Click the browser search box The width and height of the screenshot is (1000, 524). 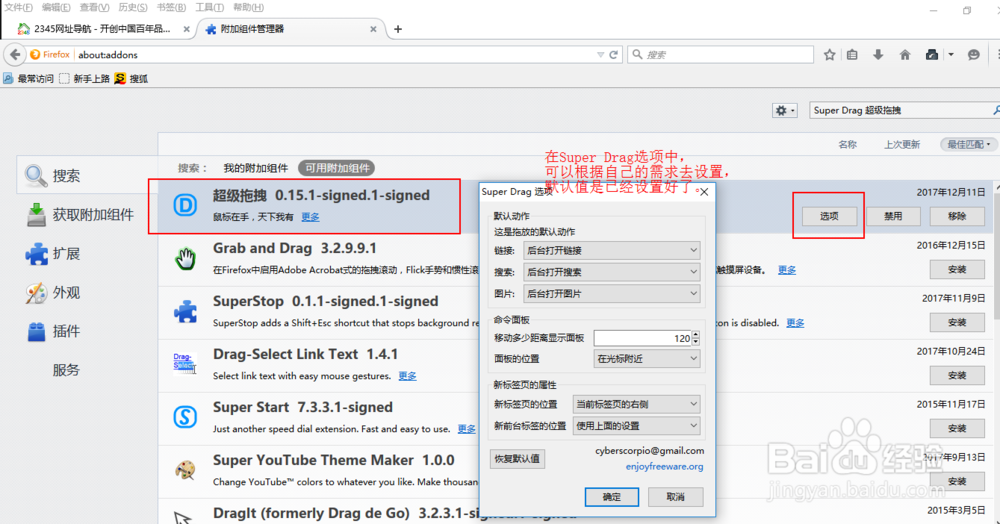(721, 55)
